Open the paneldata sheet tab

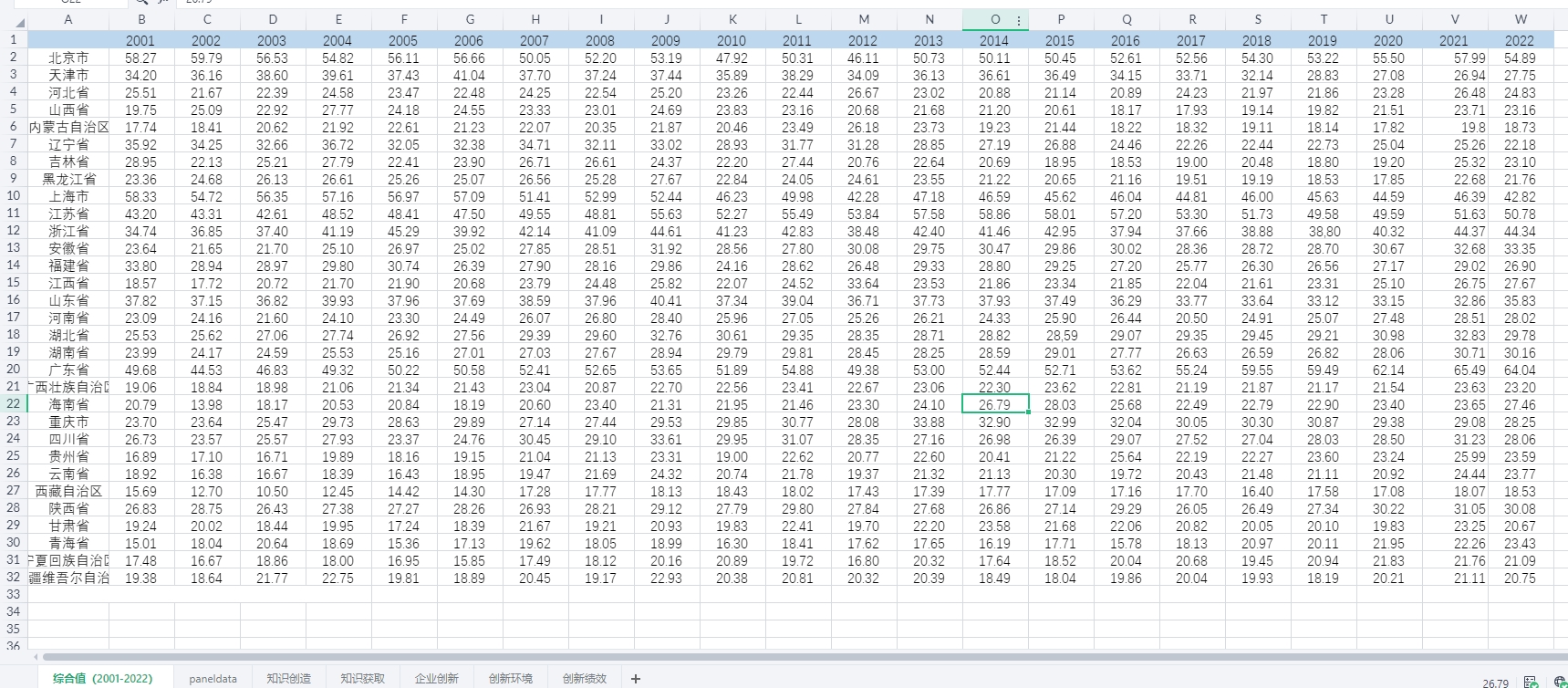pos(213,678)
